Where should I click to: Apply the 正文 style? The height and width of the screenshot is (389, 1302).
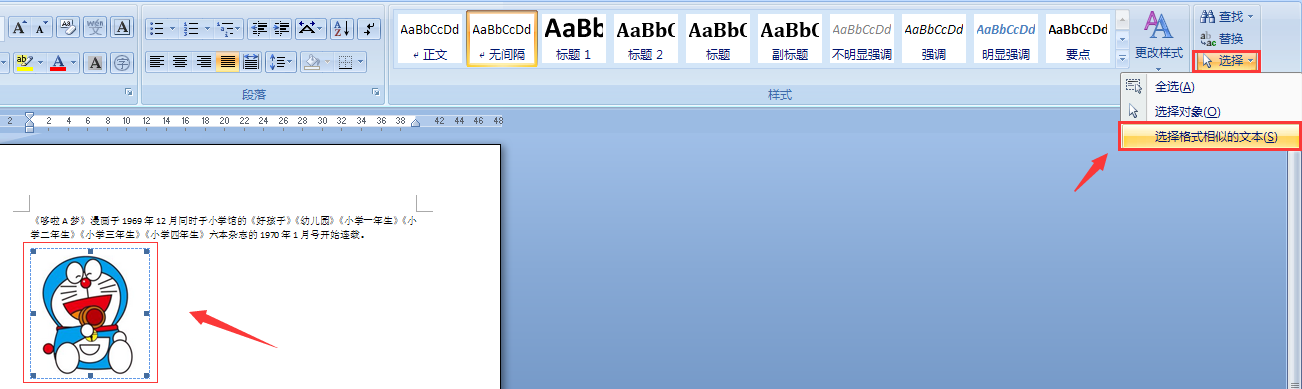[x=429, y=38]
